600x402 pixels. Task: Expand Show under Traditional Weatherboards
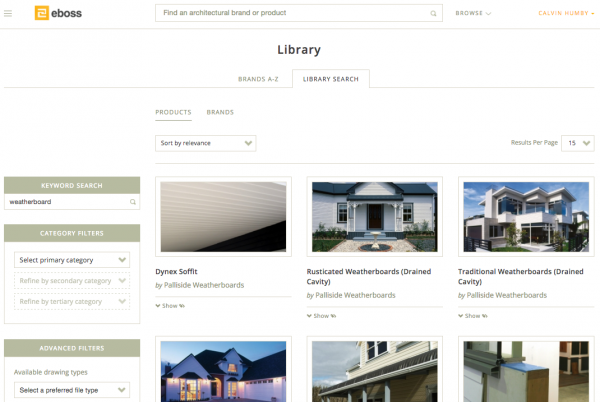pyautogui.click(x=473, y=316)
